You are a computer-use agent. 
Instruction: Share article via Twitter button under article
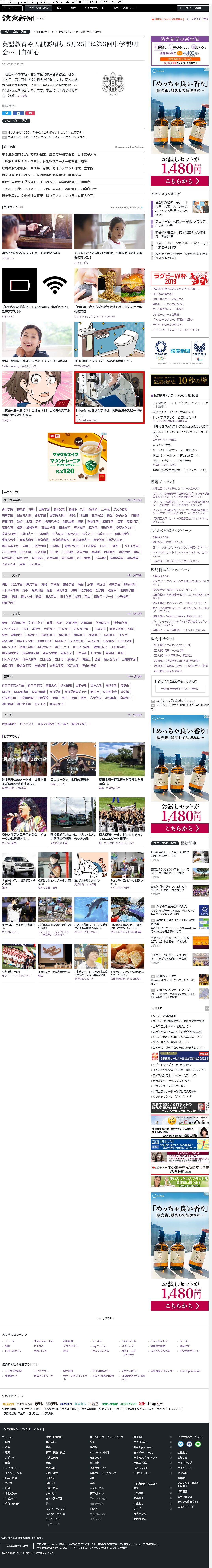tap(7, 113)
